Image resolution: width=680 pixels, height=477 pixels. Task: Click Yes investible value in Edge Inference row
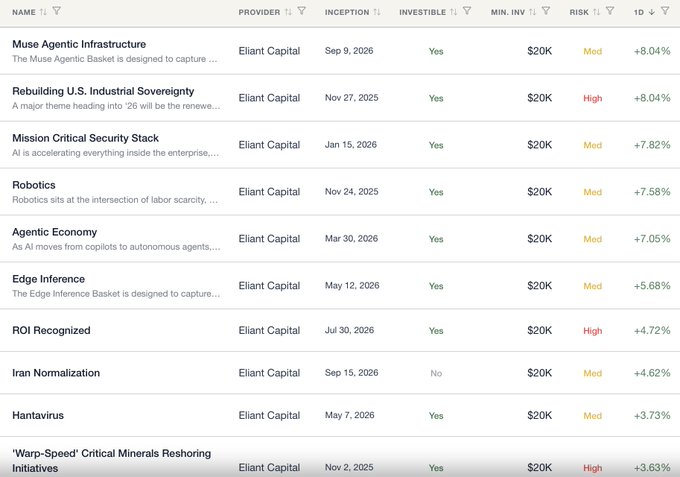point(436,286)
